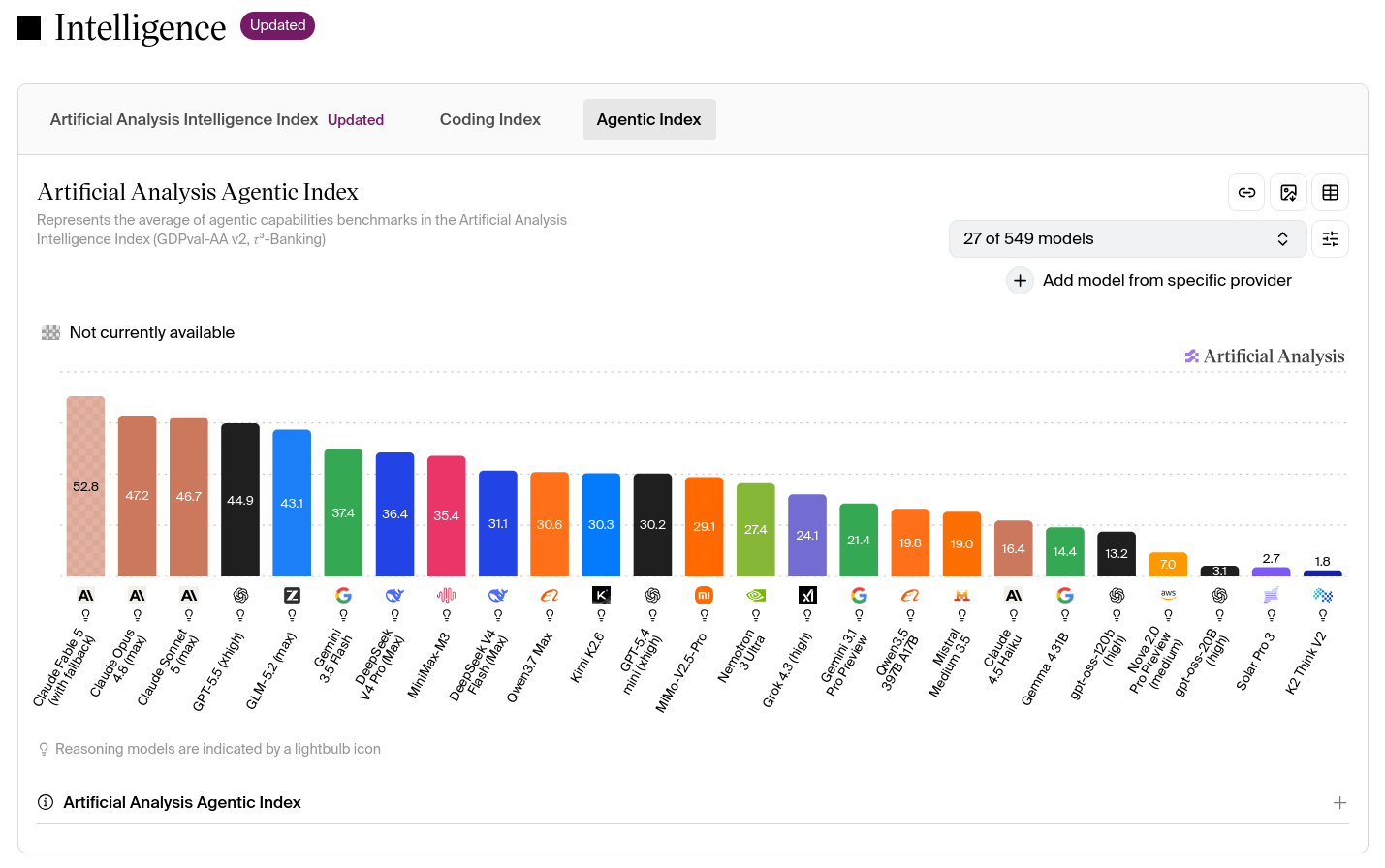The image size is (1385, 868).
Task: Open chart filter settings sliders icon
Action: 1330,238
